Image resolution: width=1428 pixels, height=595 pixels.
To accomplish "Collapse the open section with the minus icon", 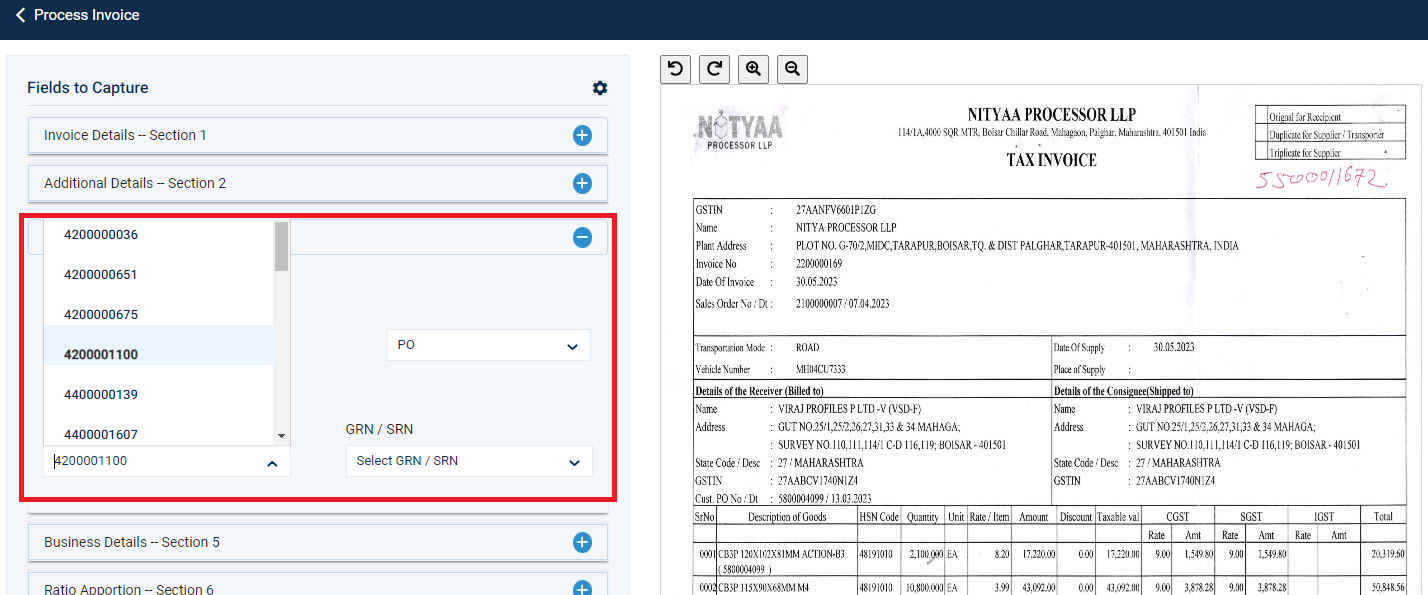I will point(582,237).
